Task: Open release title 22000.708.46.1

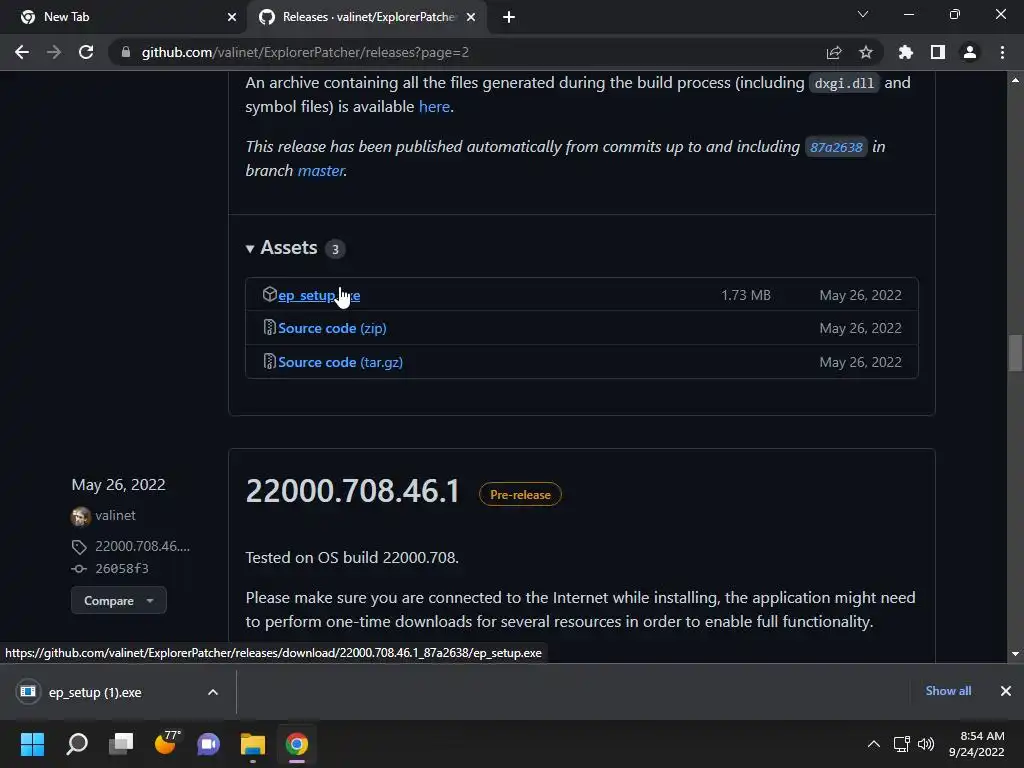Action: pyautogui.click(x=353, y=492)
